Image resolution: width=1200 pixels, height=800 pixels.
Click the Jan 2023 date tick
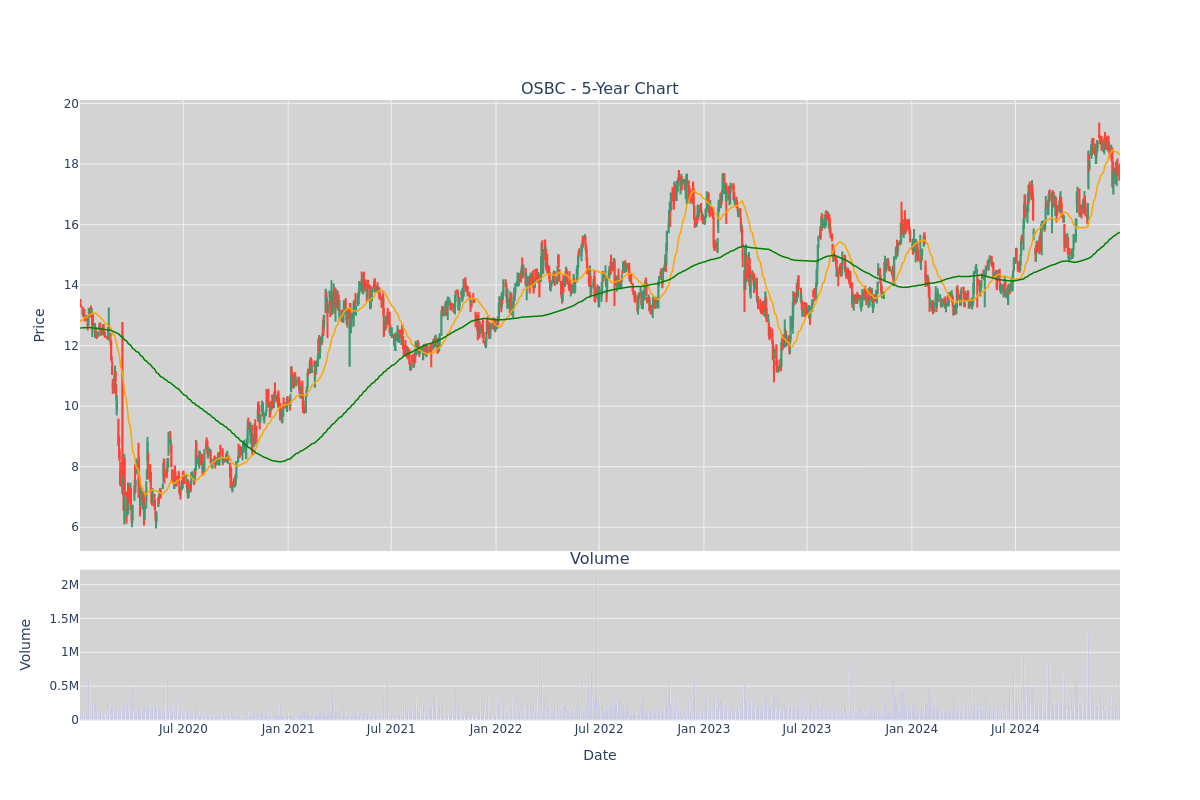[x=704, y=729]
